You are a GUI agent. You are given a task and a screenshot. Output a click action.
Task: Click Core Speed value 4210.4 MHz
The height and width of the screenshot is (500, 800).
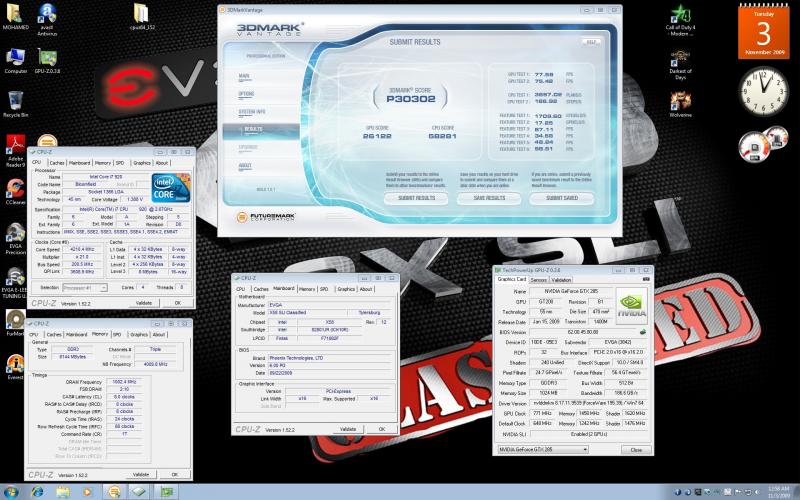pyautogui.click(x=83, y=249)
